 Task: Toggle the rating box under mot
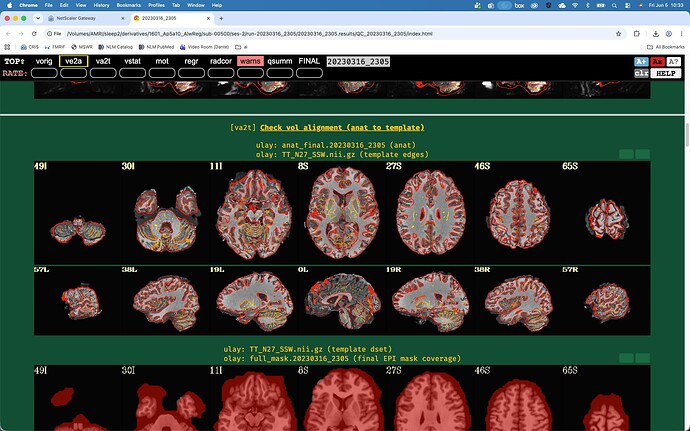click(162, 73)
